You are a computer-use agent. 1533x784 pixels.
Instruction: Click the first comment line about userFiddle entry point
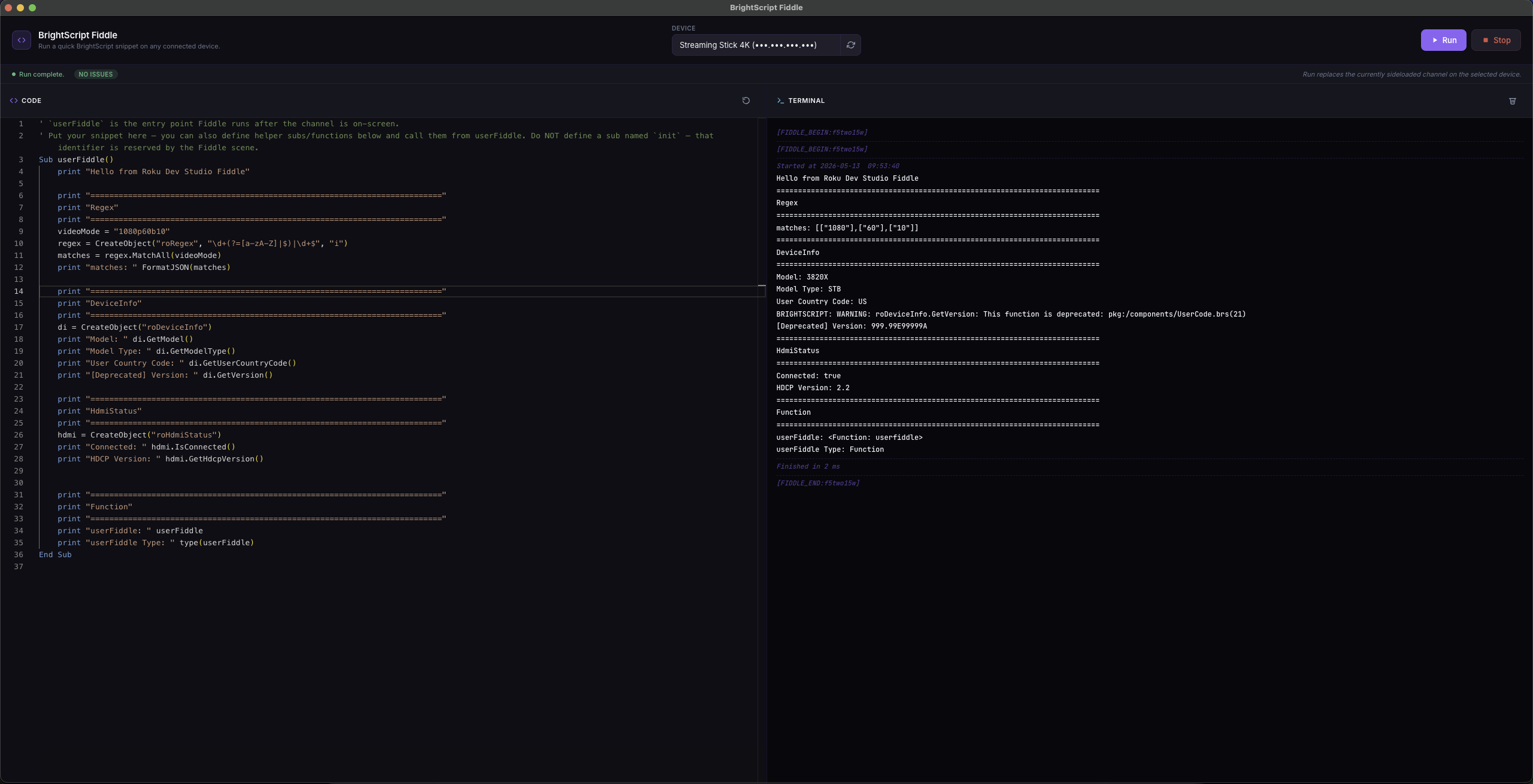pos(219,124)
